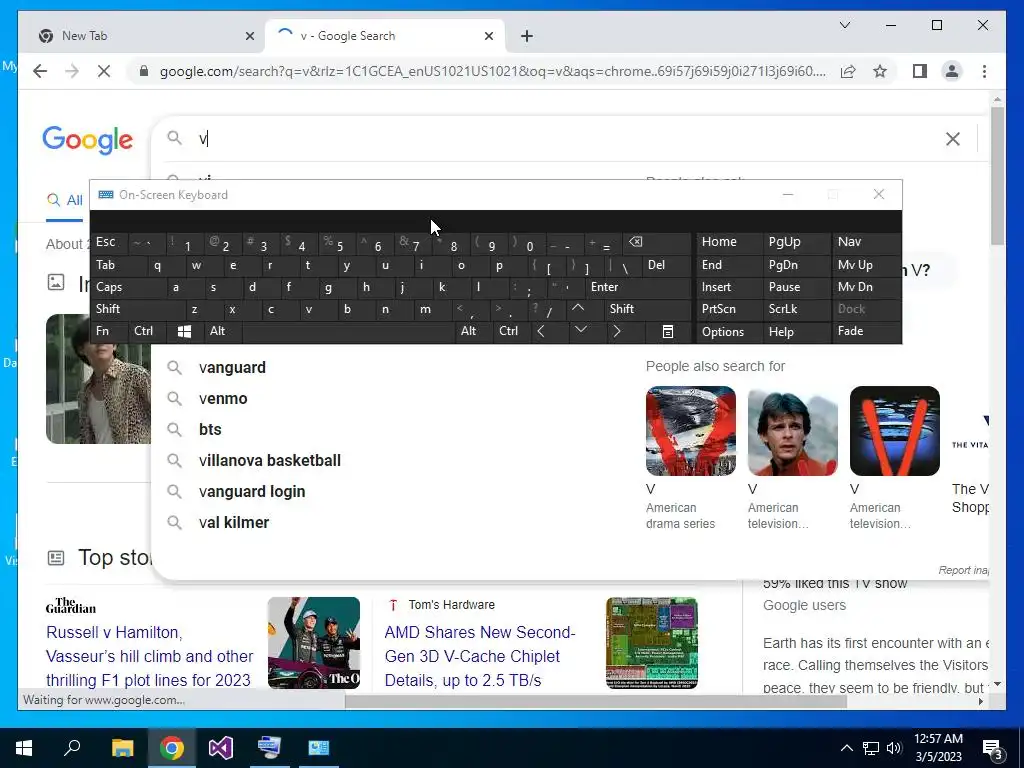The height and width of the screenshot is (768, 1024).
Task: Open the F1 drivers story thumbnail
Action: pyautogui.click(x=313, y=643)
